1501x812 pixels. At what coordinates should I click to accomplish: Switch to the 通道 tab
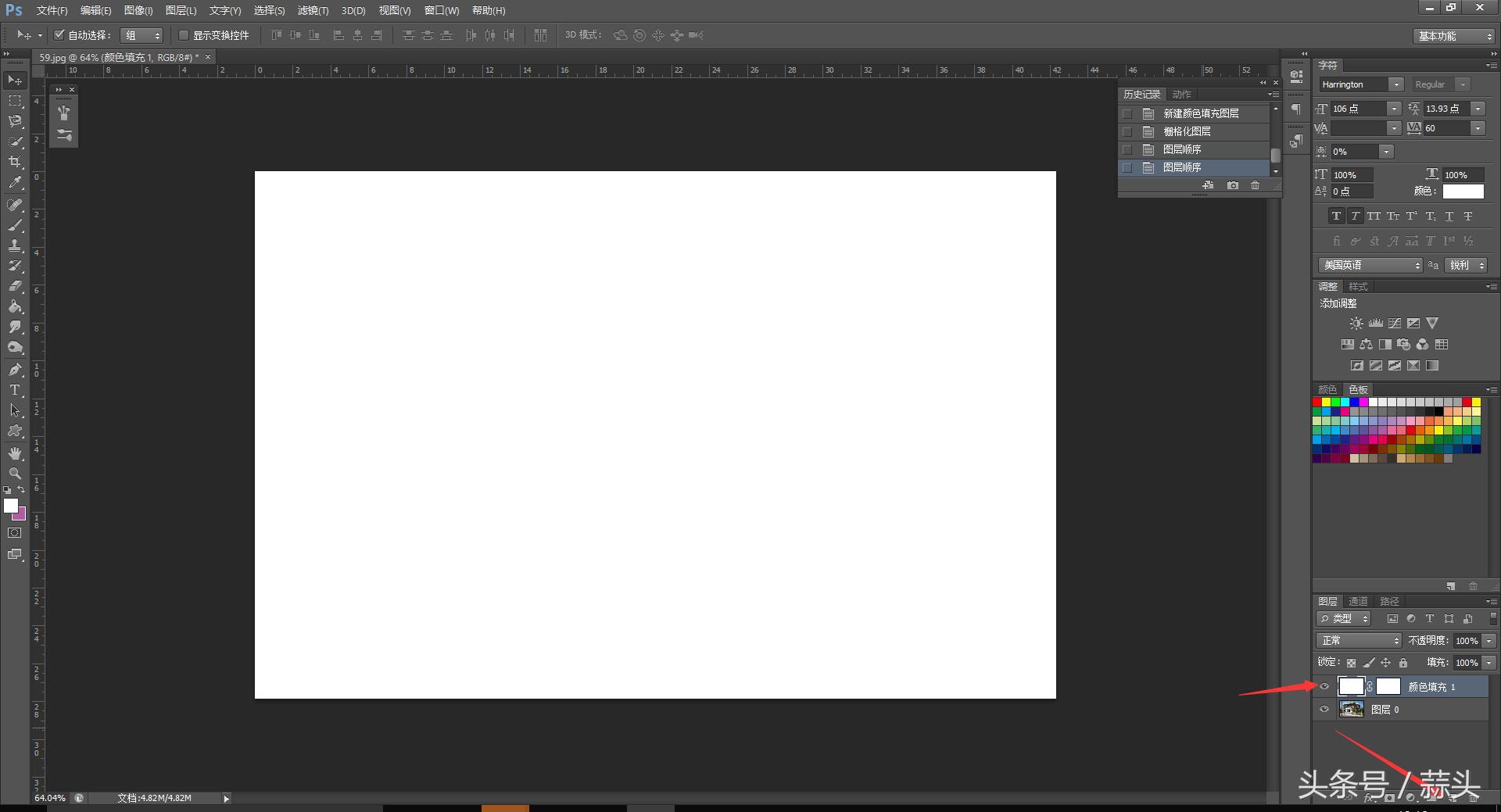(x=1358, y=601)
